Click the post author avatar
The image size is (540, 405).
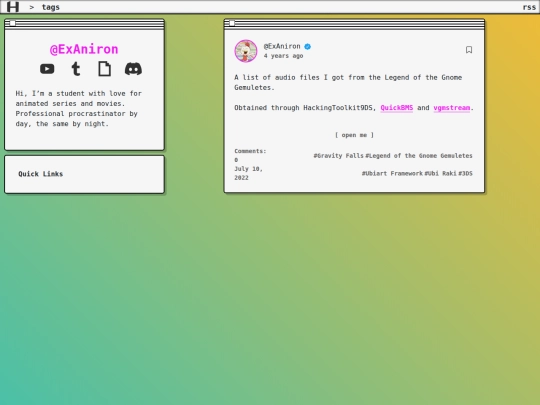246,51
